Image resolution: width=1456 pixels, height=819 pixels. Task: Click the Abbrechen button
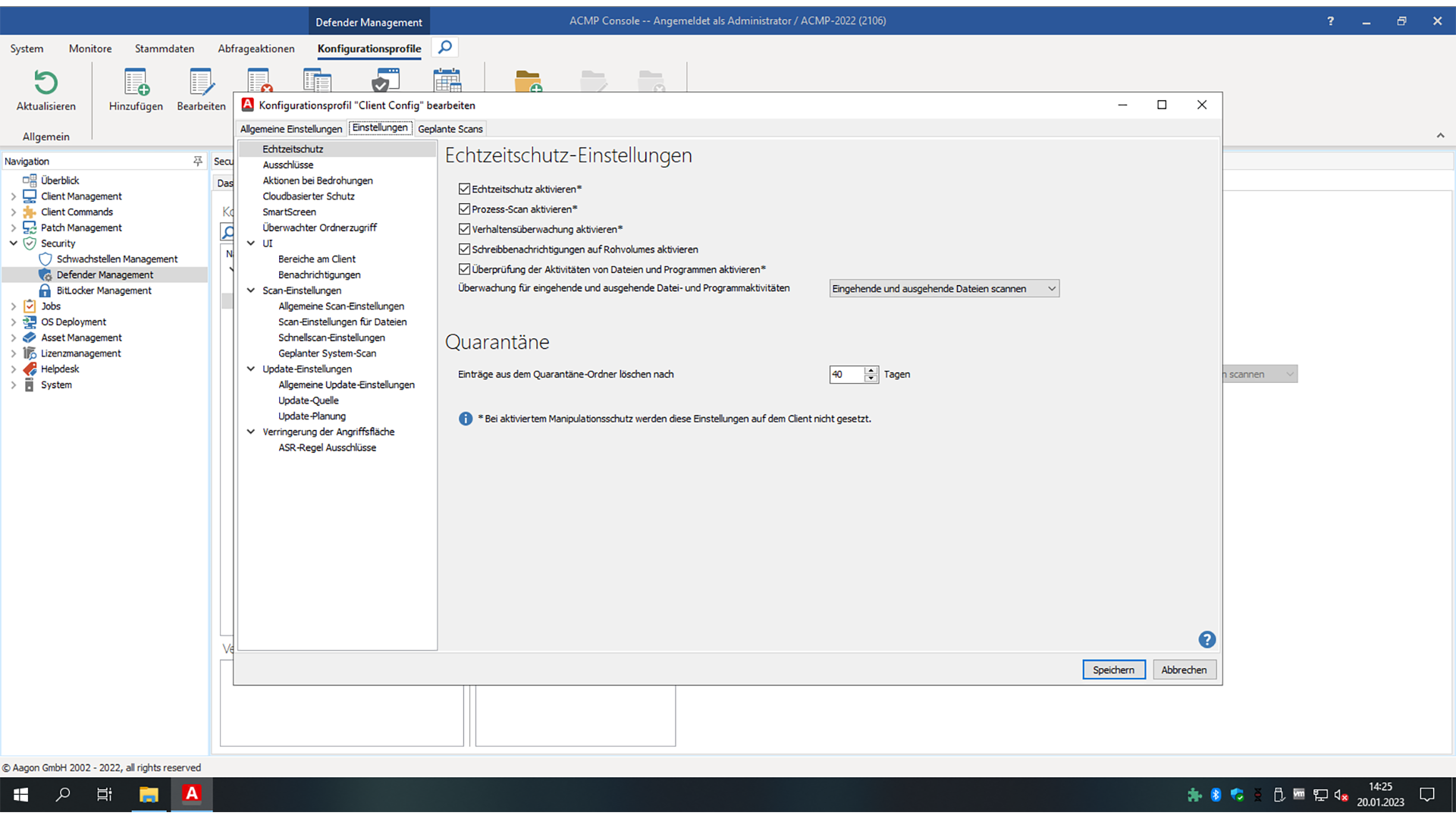pos(1184,670)
